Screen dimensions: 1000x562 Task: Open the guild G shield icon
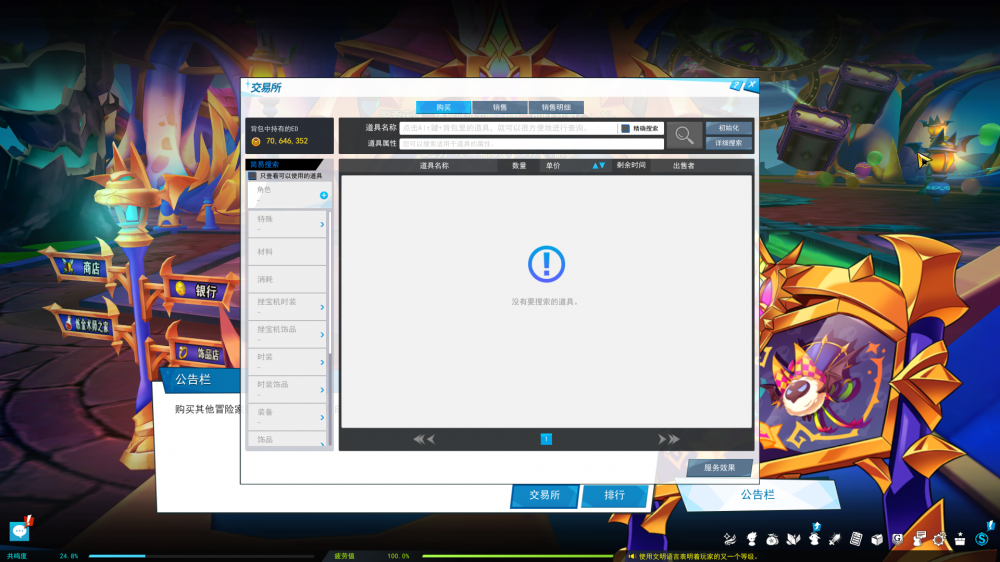(897, 540)
